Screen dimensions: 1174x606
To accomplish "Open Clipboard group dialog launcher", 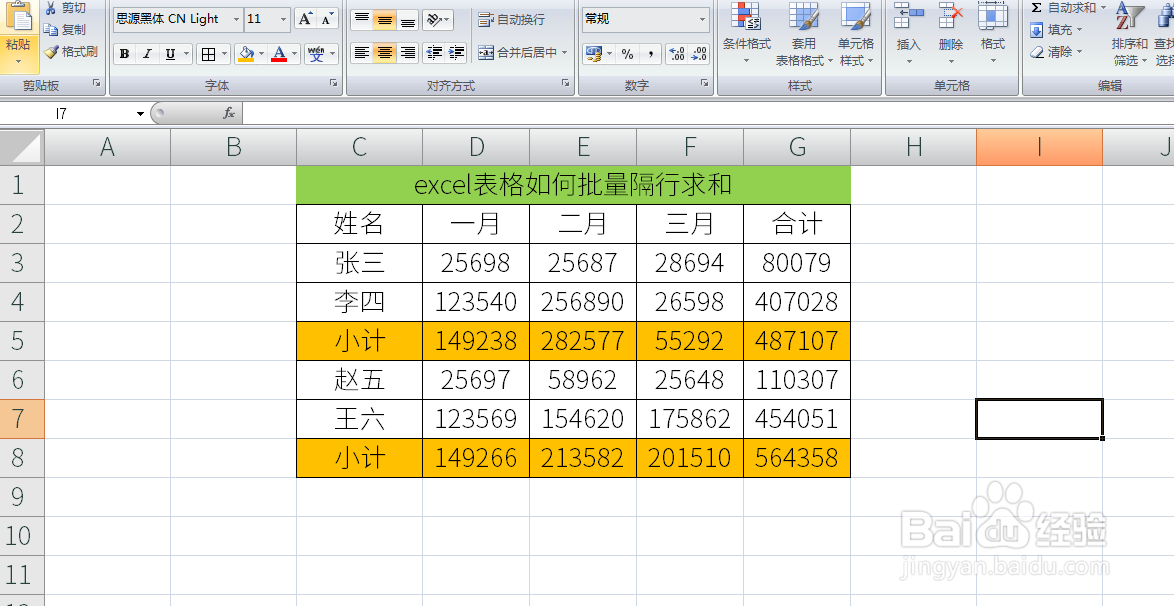I will click(97, 84).
